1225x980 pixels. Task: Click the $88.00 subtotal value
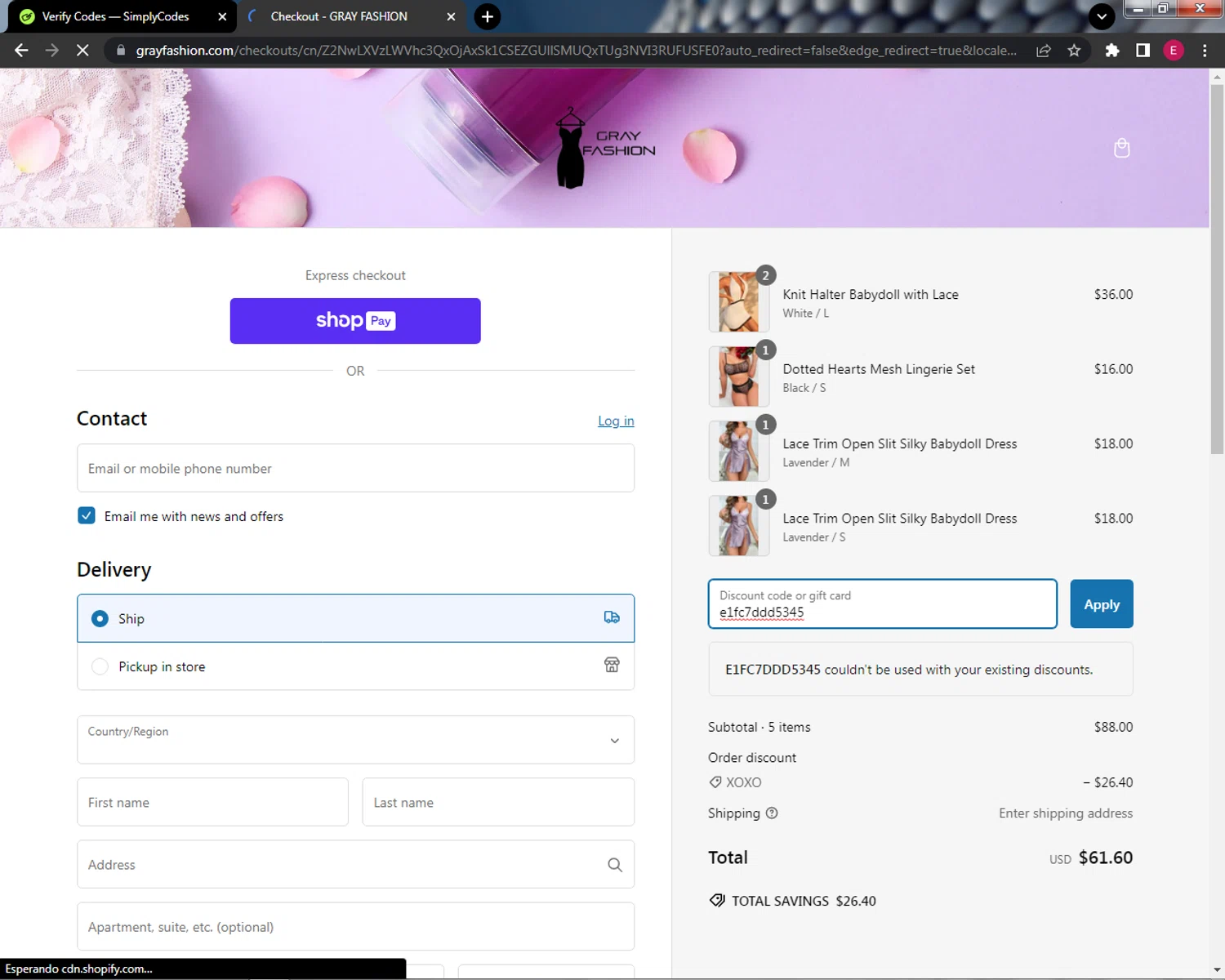(x=1114, y=727)
